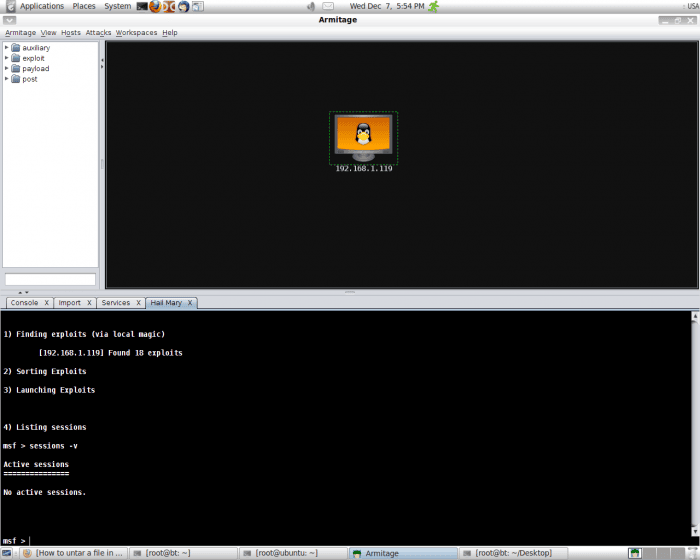Viewport: 700px width, 560px height.
Task: Open the Armitage menu
Action: pyautogui.click(x=20, y=33)
